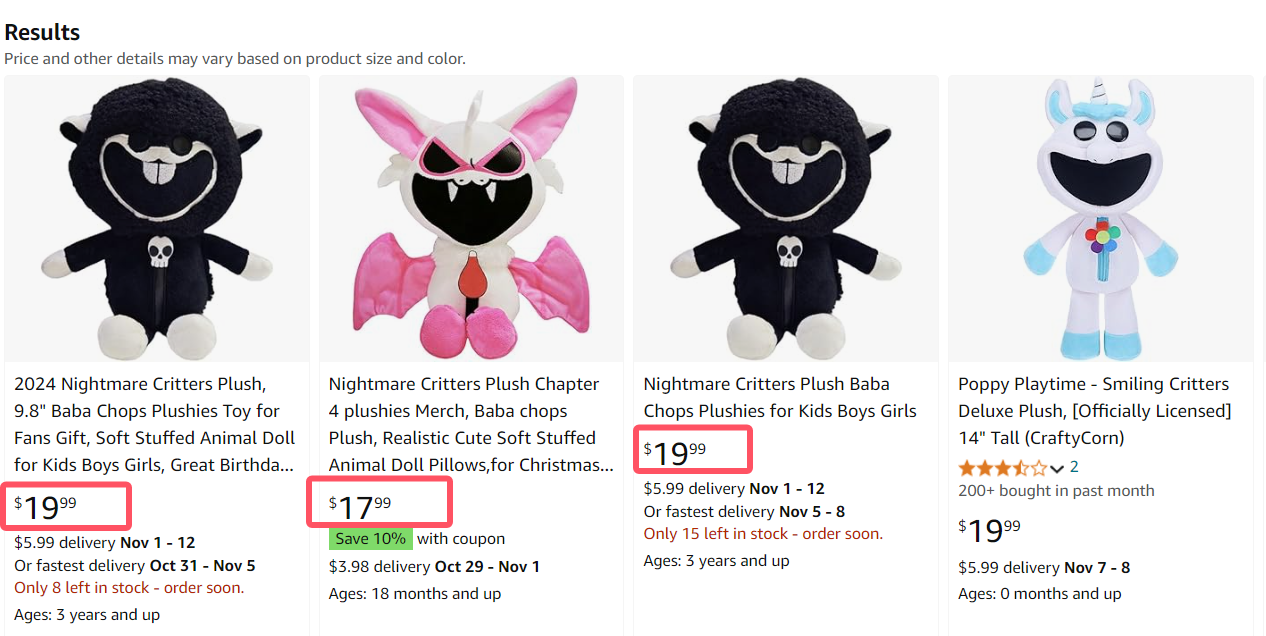This screenshot has height=636, width=1266.
Task: Click the $19.99 price under Baba Chops Plushies
Action: point(675,453)
